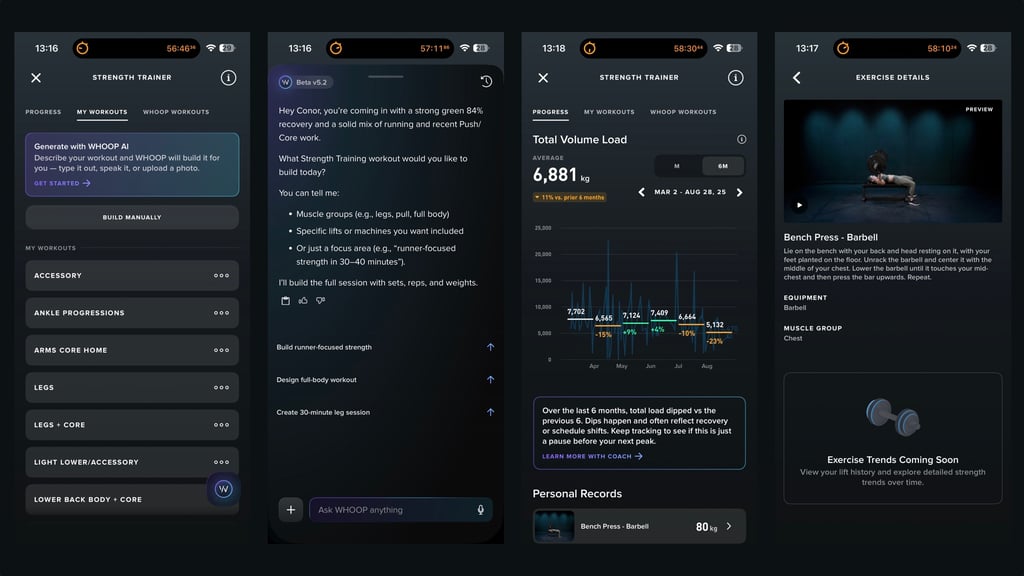Tap the microphone icon in chat input
This screenshot has height=576, width=1024.
481,510
